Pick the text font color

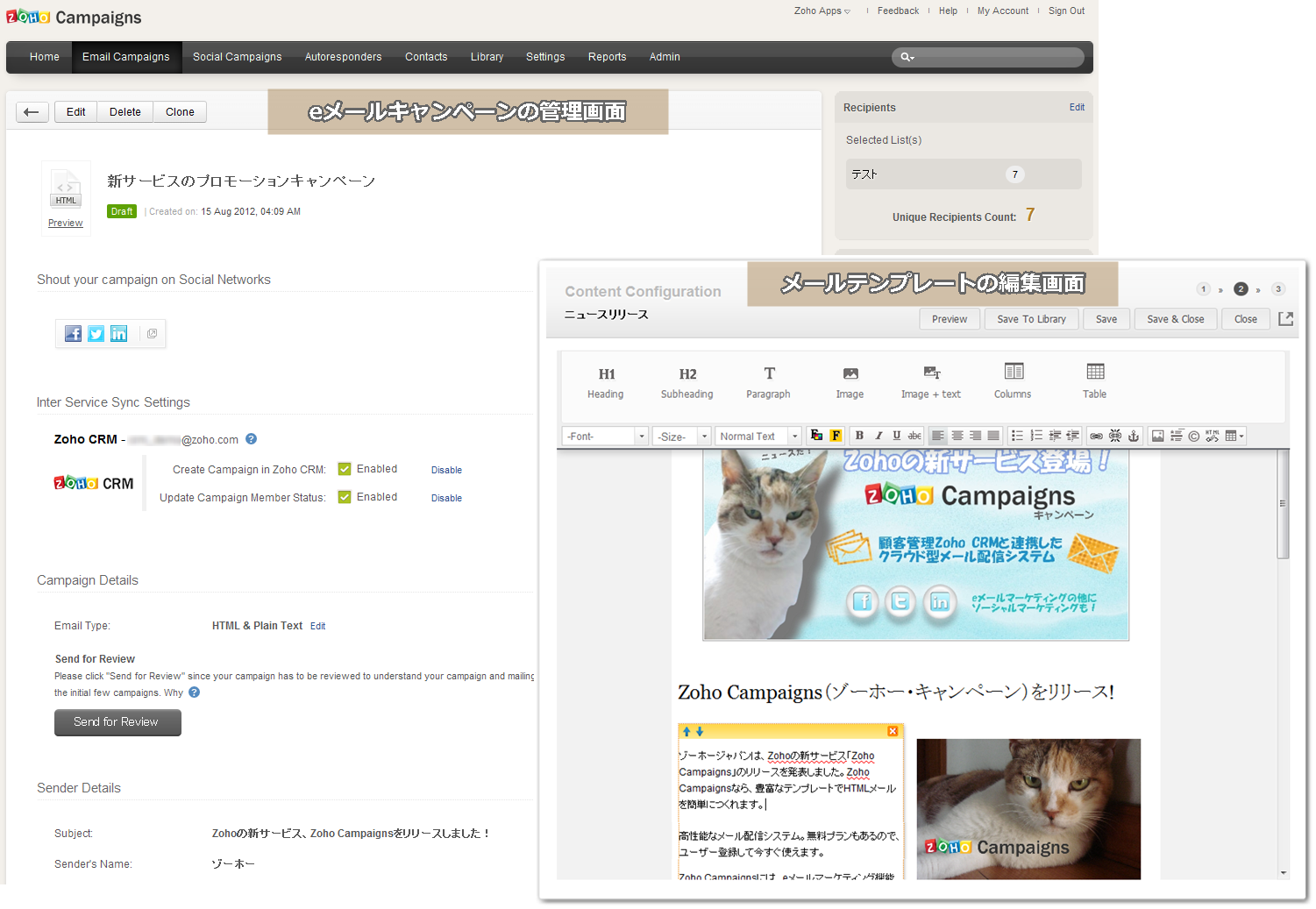tap(816, 436)
